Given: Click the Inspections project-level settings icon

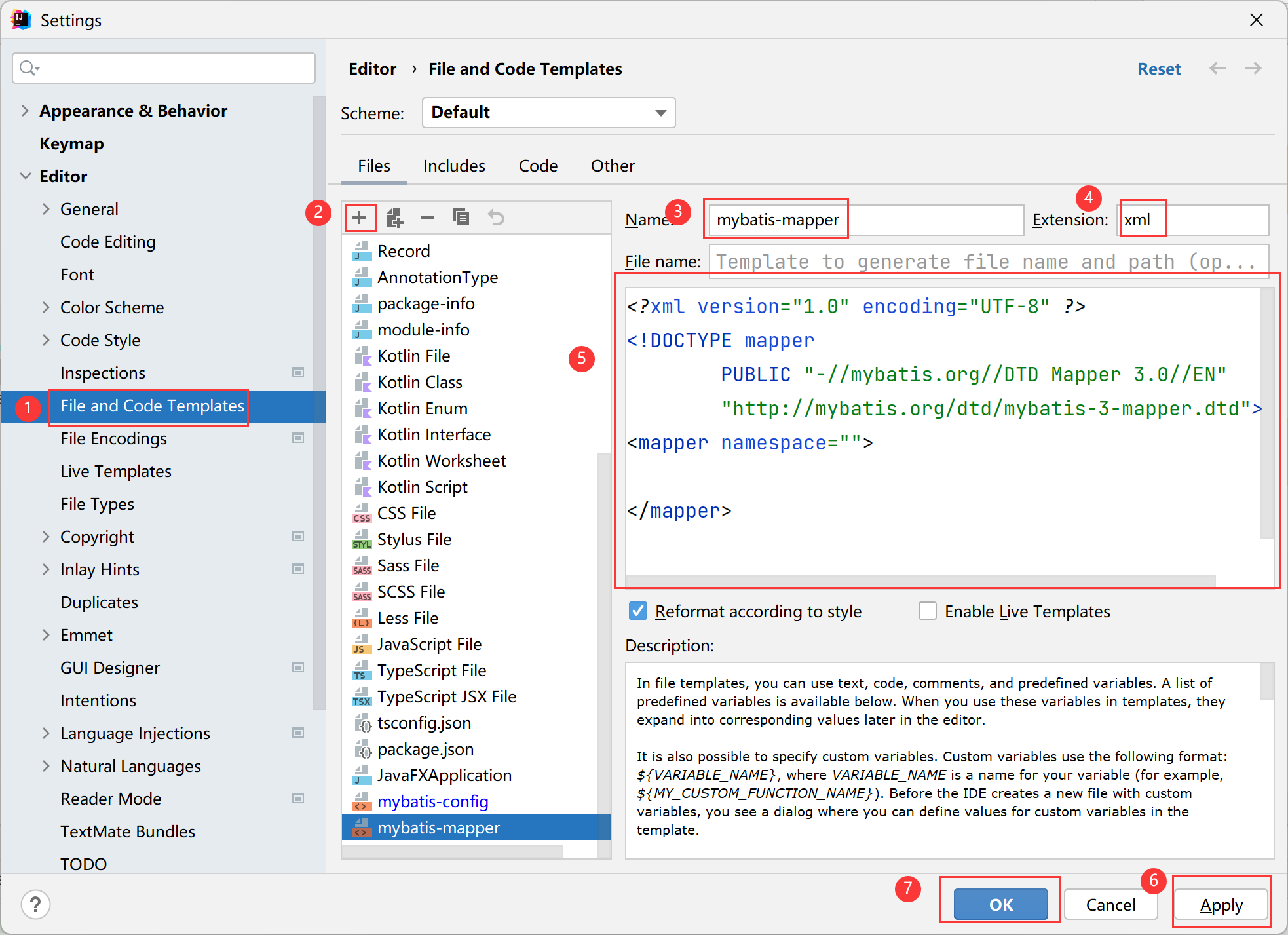Looking at the screenshot, I should point(298,372).
